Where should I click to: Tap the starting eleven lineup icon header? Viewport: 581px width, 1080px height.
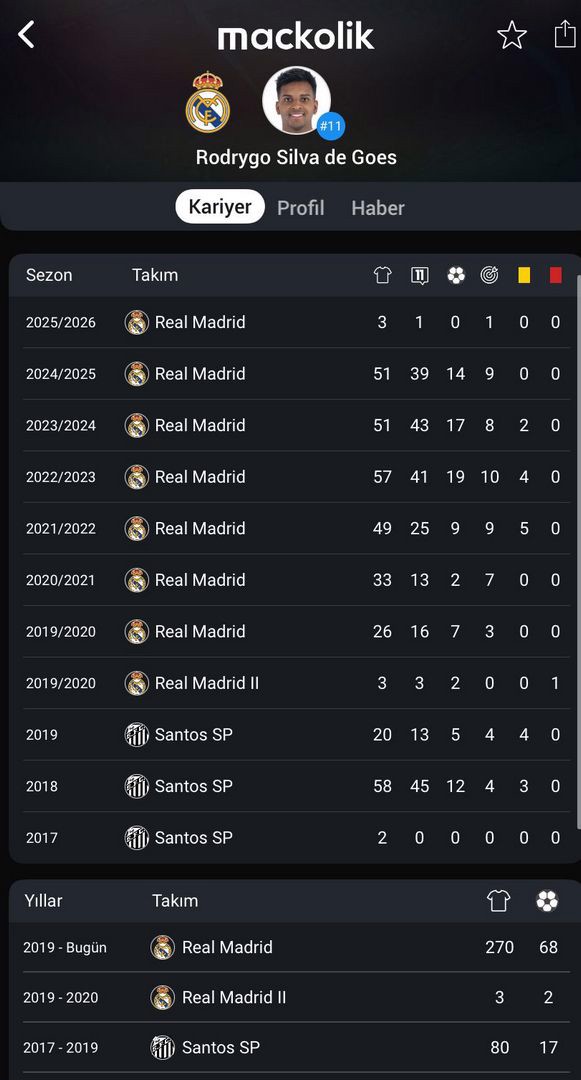[x=419, y=276]
